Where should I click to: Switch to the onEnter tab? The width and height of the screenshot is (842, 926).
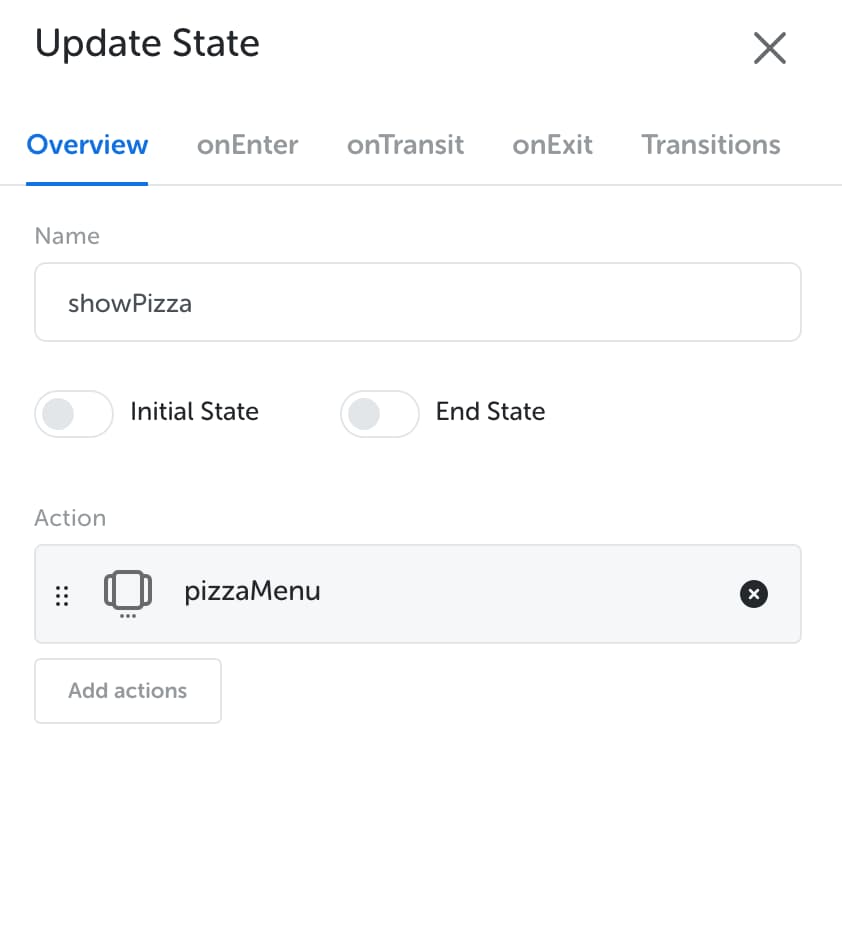(x=247, y=145)
